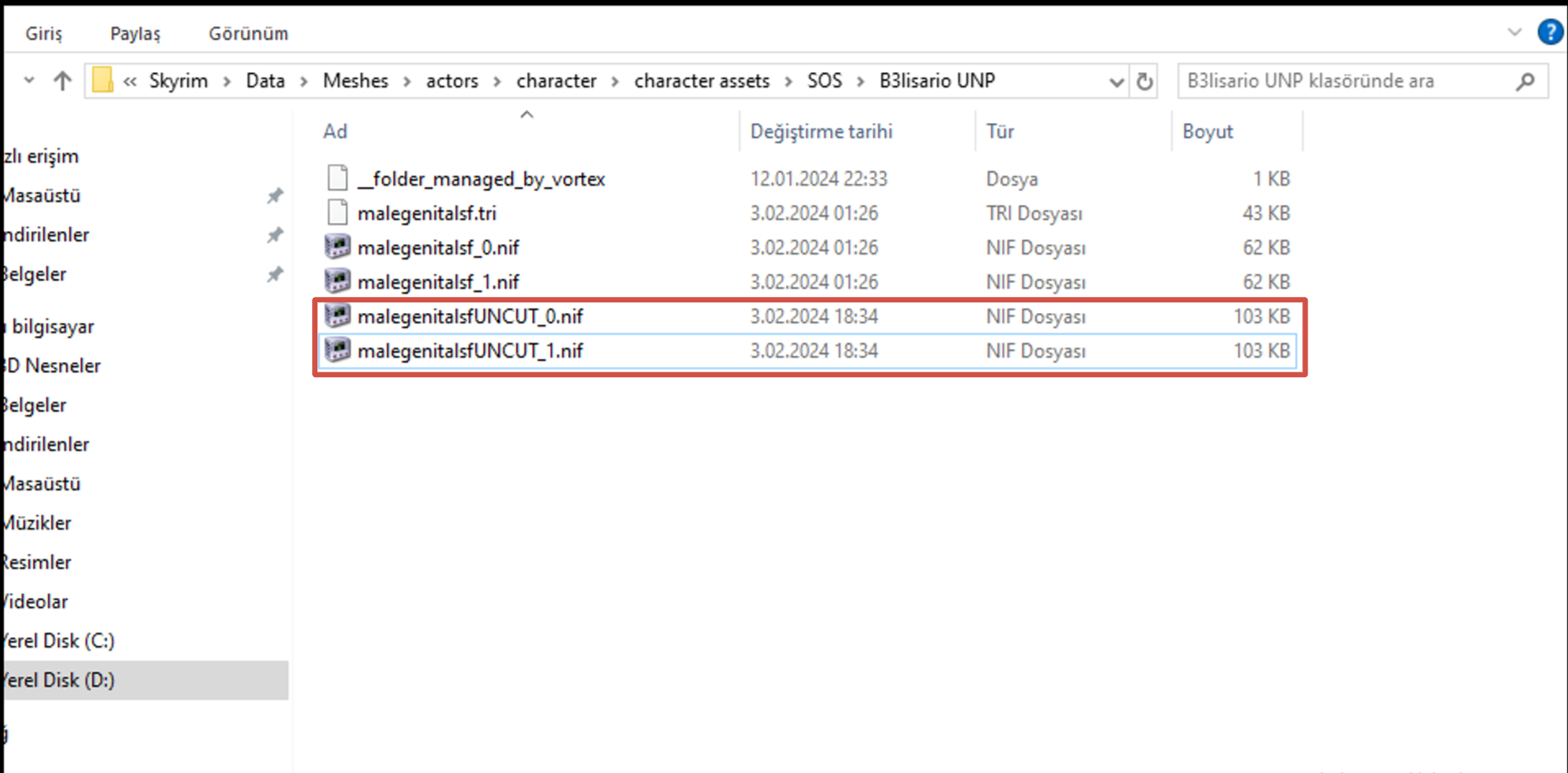Select the malegenitalsf.tri file icon

(337, 213)
